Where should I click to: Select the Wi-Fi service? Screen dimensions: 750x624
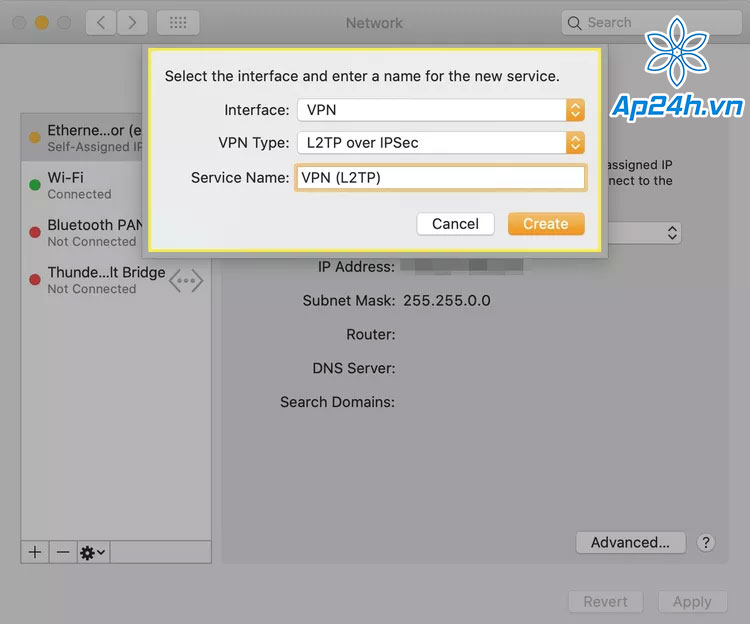(82, 185)
